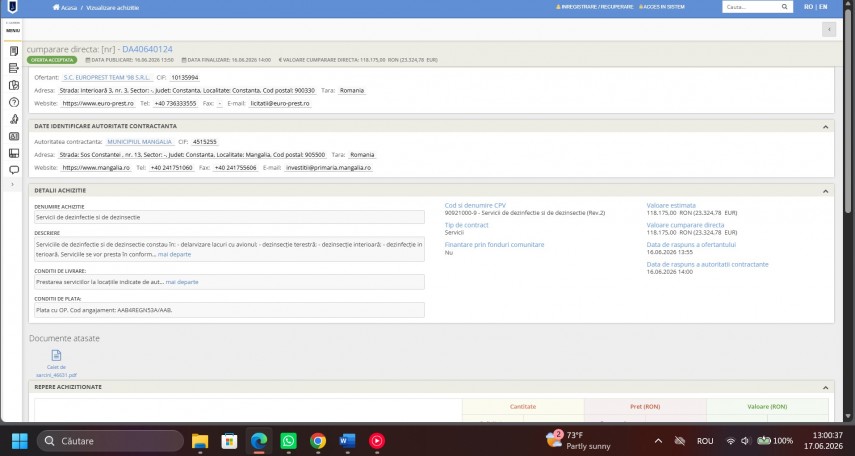Viewport: 855px width, 456px height.
Task: Switch language to RO
Action: 809,7
